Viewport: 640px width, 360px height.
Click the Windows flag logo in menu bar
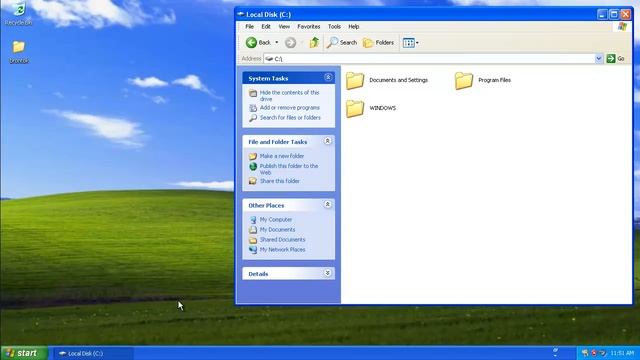(x=622, y=27)
